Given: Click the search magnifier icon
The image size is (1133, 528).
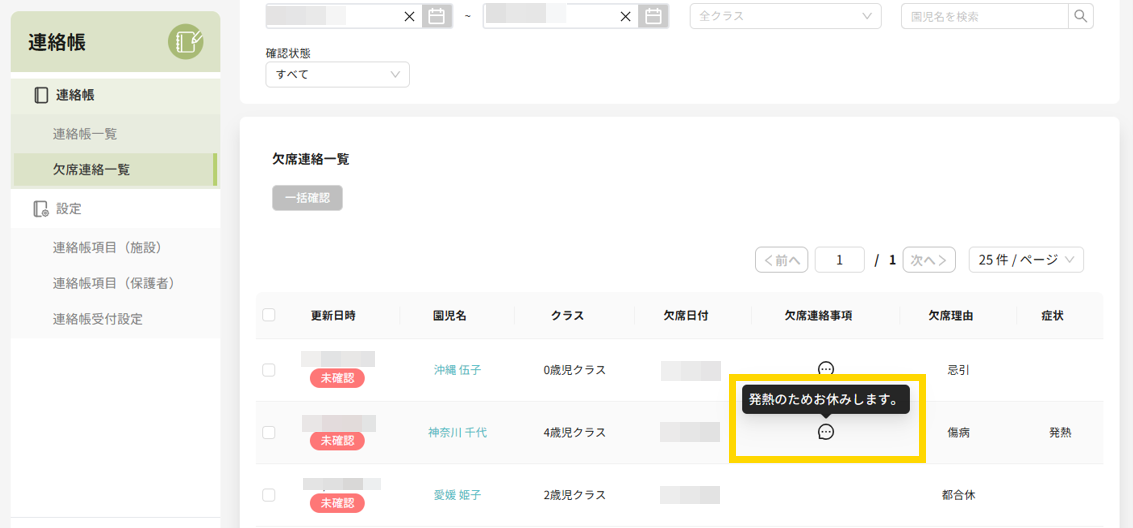Looking at the screenshot, I should [1080, 16].
